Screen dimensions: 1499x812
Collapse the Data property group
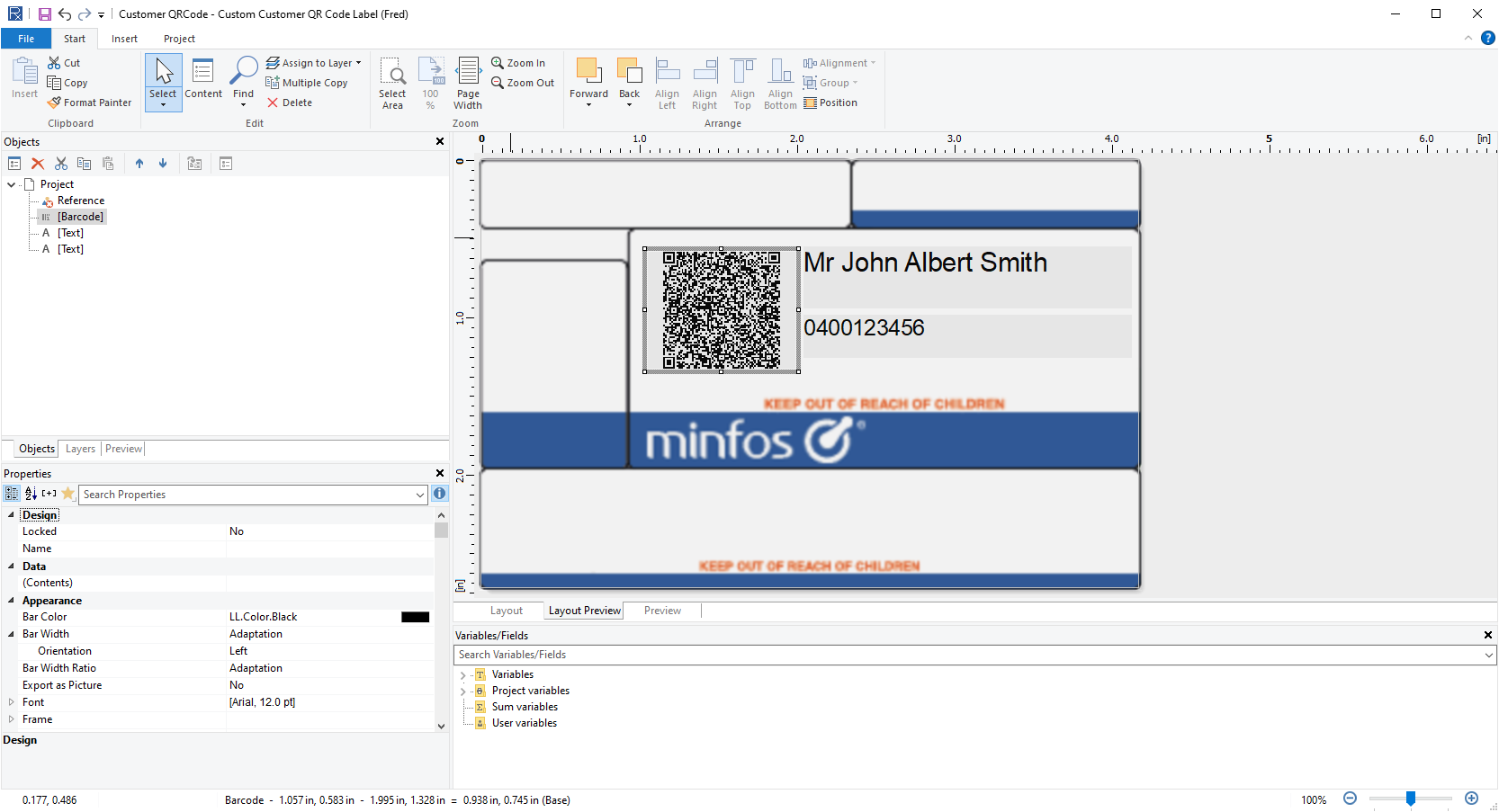11,567
